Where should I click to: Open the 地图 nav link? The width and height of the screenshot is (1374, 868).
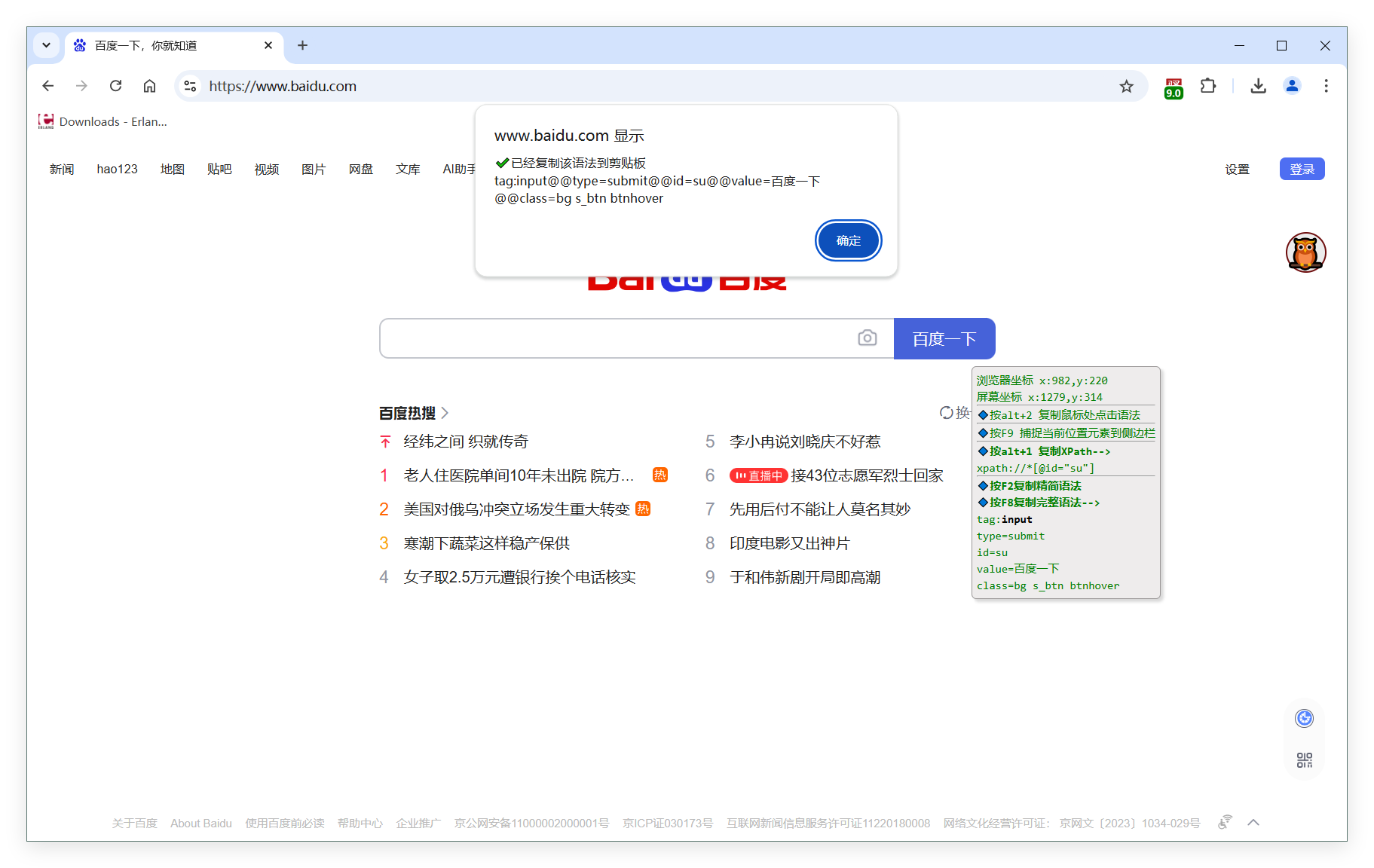[x=173, y=169]
